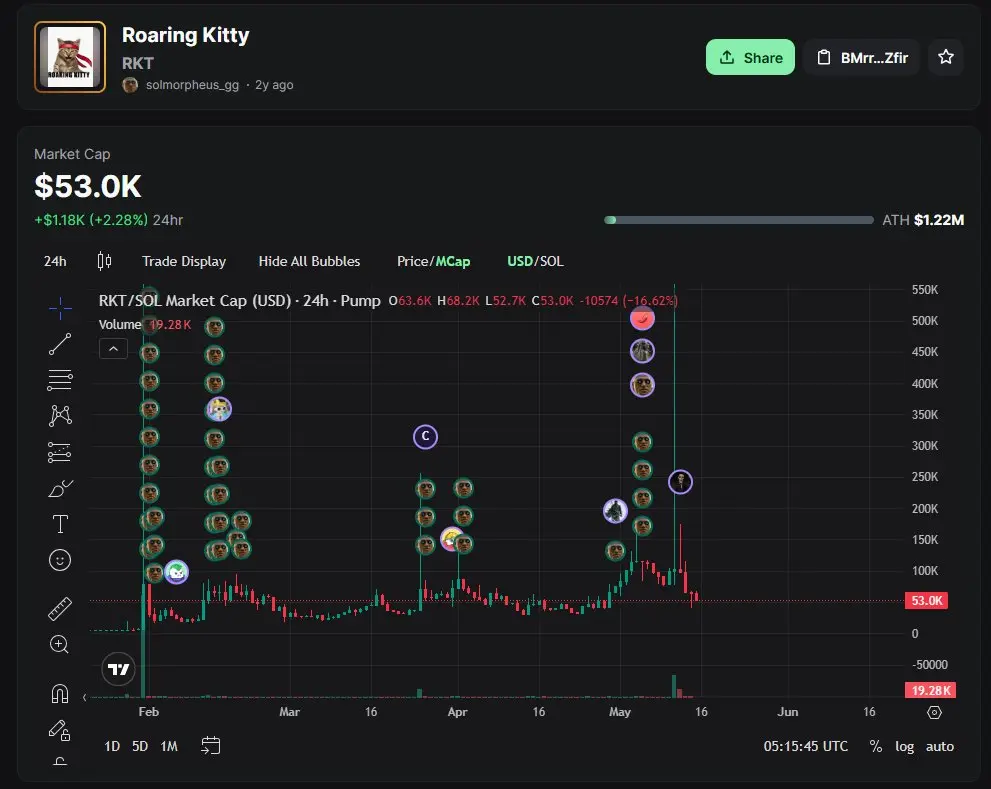The height and width of the screenshot is (789, 991).
Task: Click the purple C trade bubble
Action: point(425,436)
